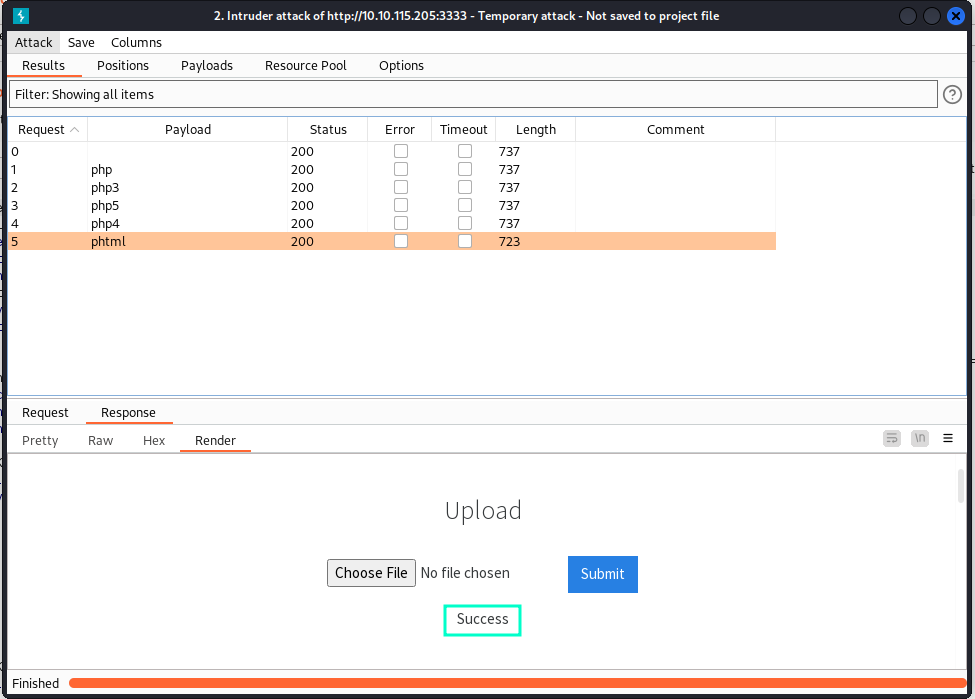This screenshot has height=699, width=975.
Task: Toggle Timeout checkbox for php payload row
Action: point(464,169)
